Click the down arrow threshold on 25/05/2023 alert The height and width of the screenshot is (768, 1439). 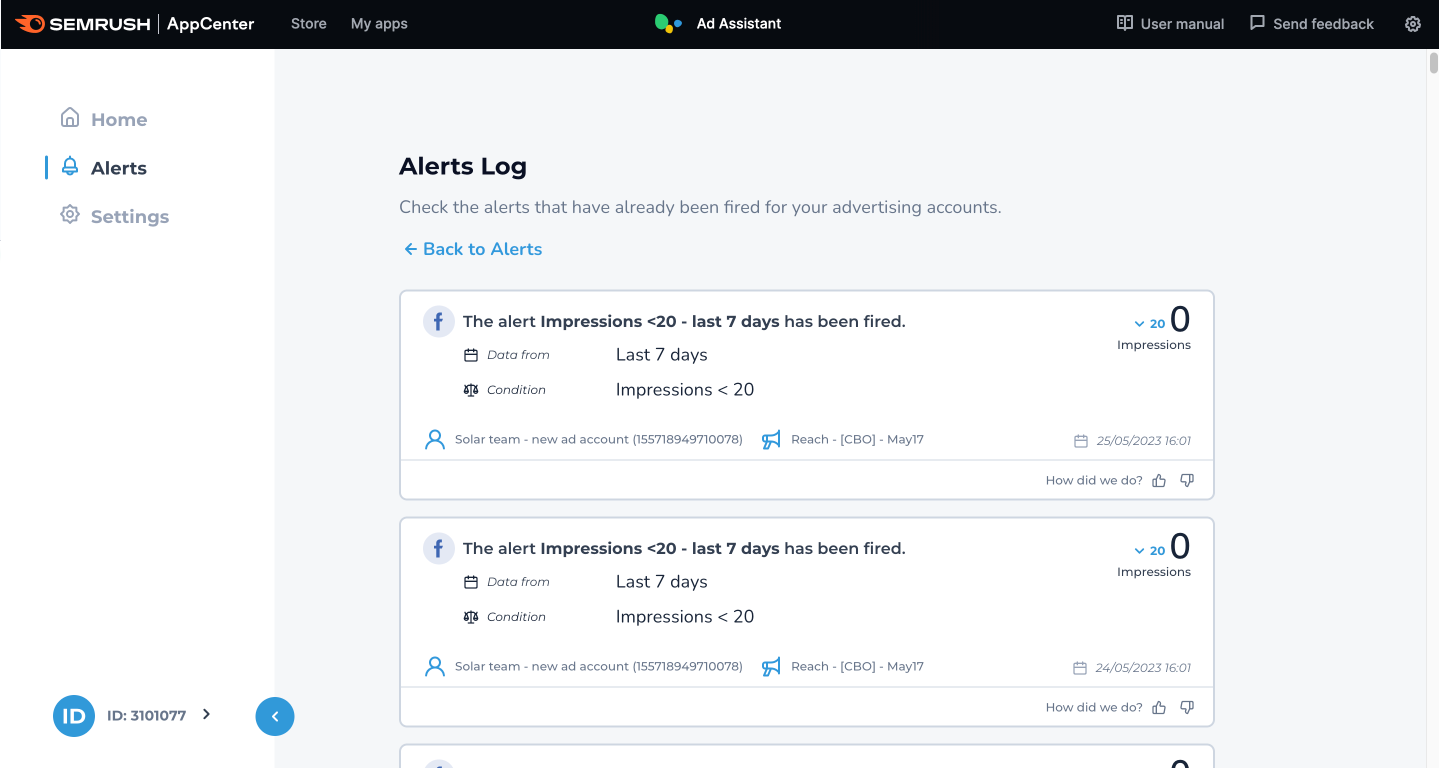(1139, 324)
